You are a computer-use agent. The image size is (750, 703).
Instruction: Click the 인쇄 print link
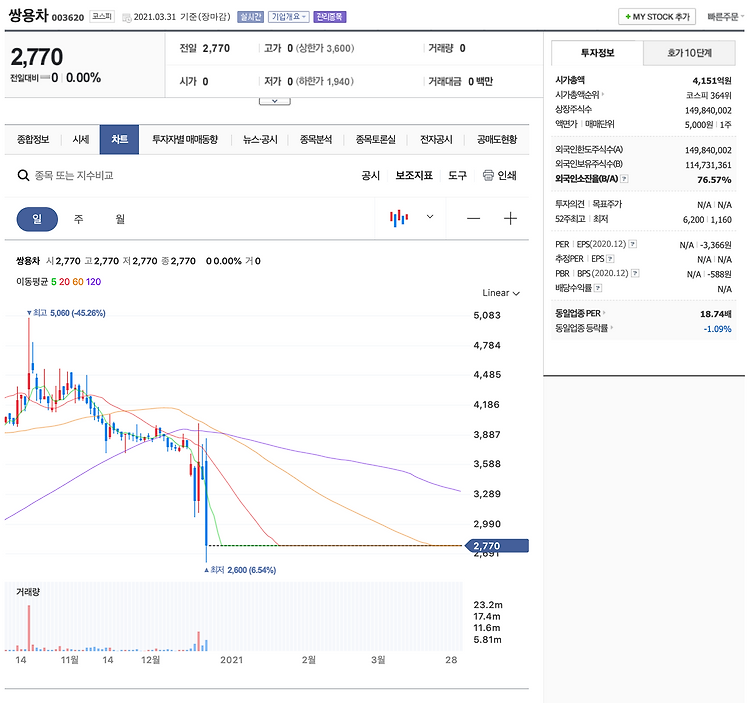[x=507, y=176]
